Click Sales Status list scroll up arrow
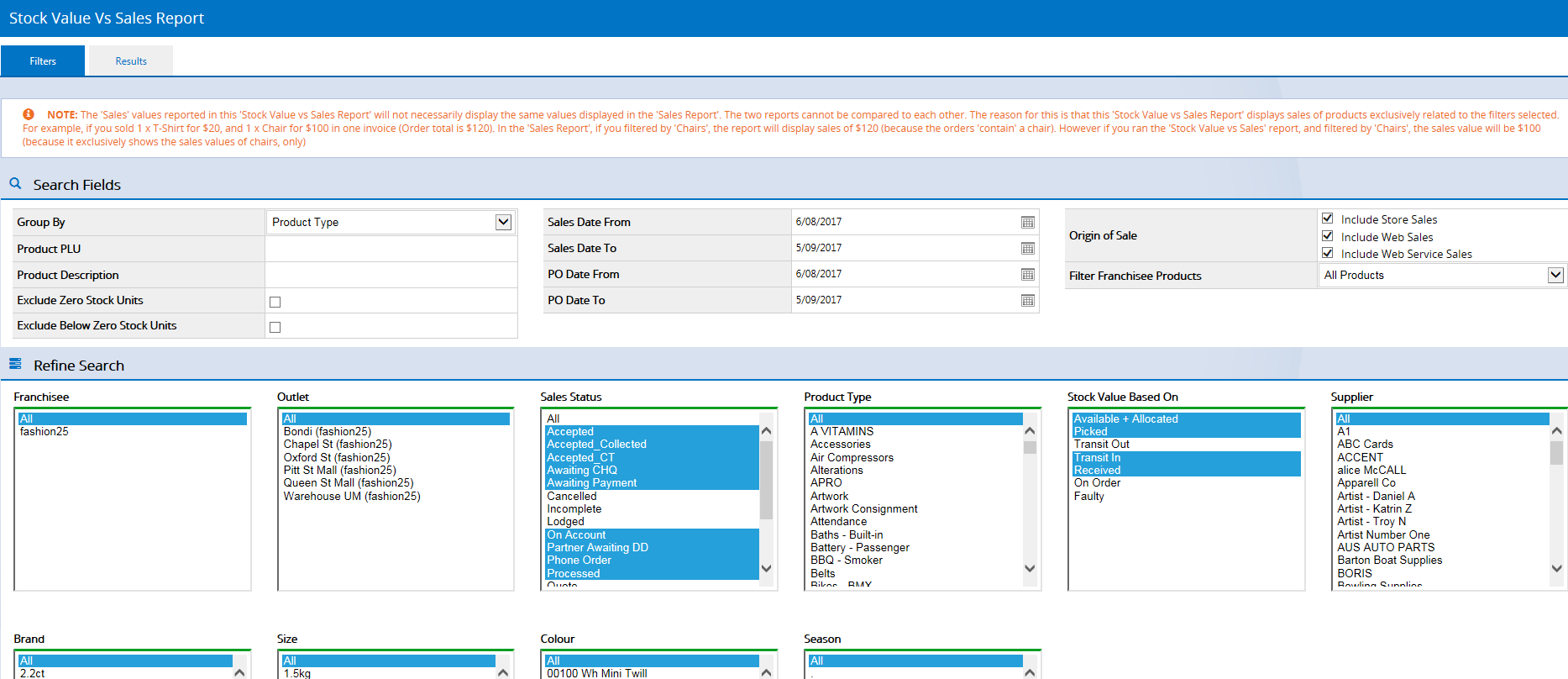This screenshot has width=1568, height=679. 766,431
